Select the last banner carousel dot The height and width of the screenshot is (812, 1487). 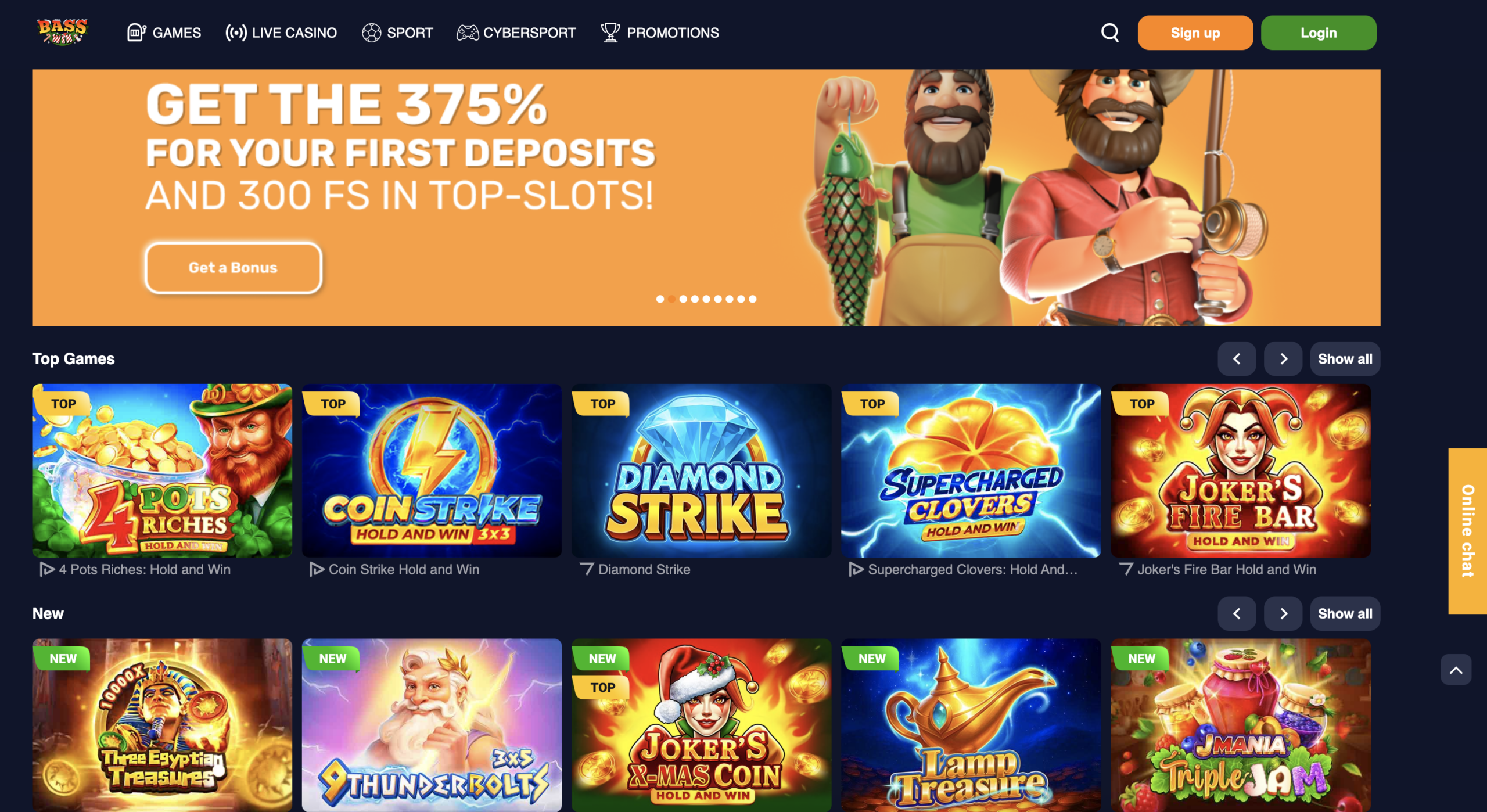click(x=753, y=299)
